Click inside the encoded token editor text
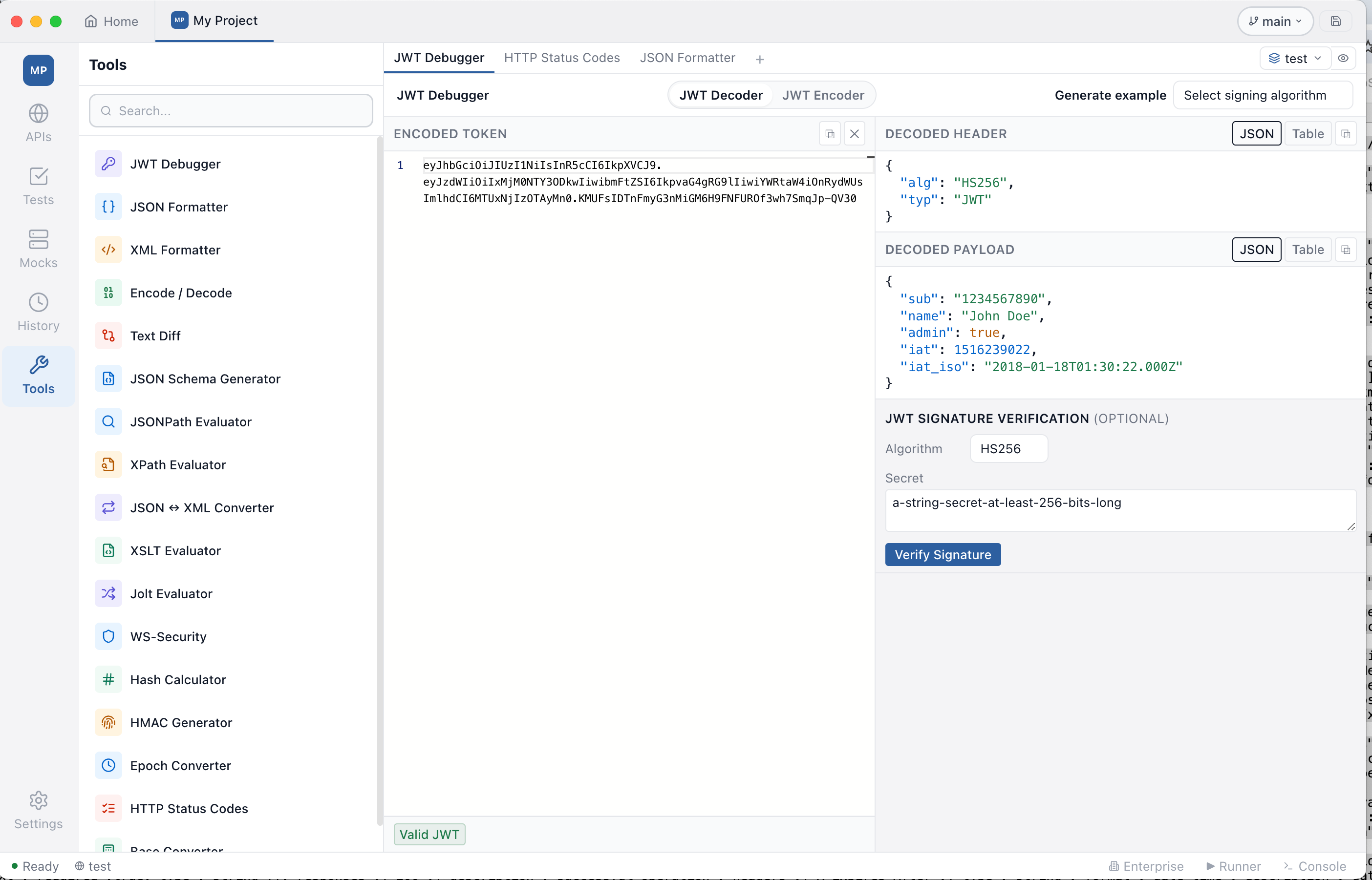1372x880 pixels. click(x=643, y=182)
